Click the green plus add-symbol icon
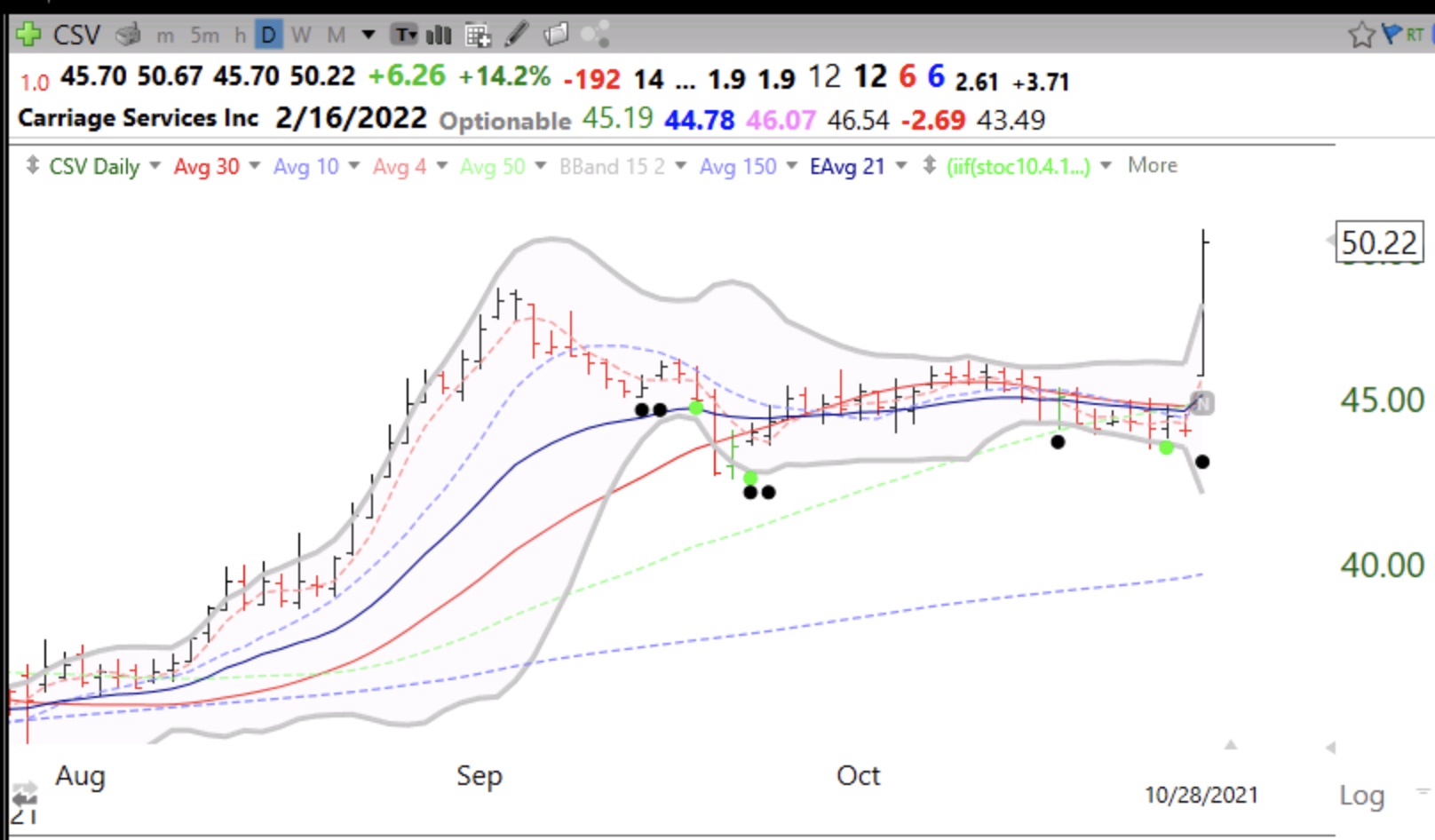Screen dimensions: 1435x840 pos(28,35)
